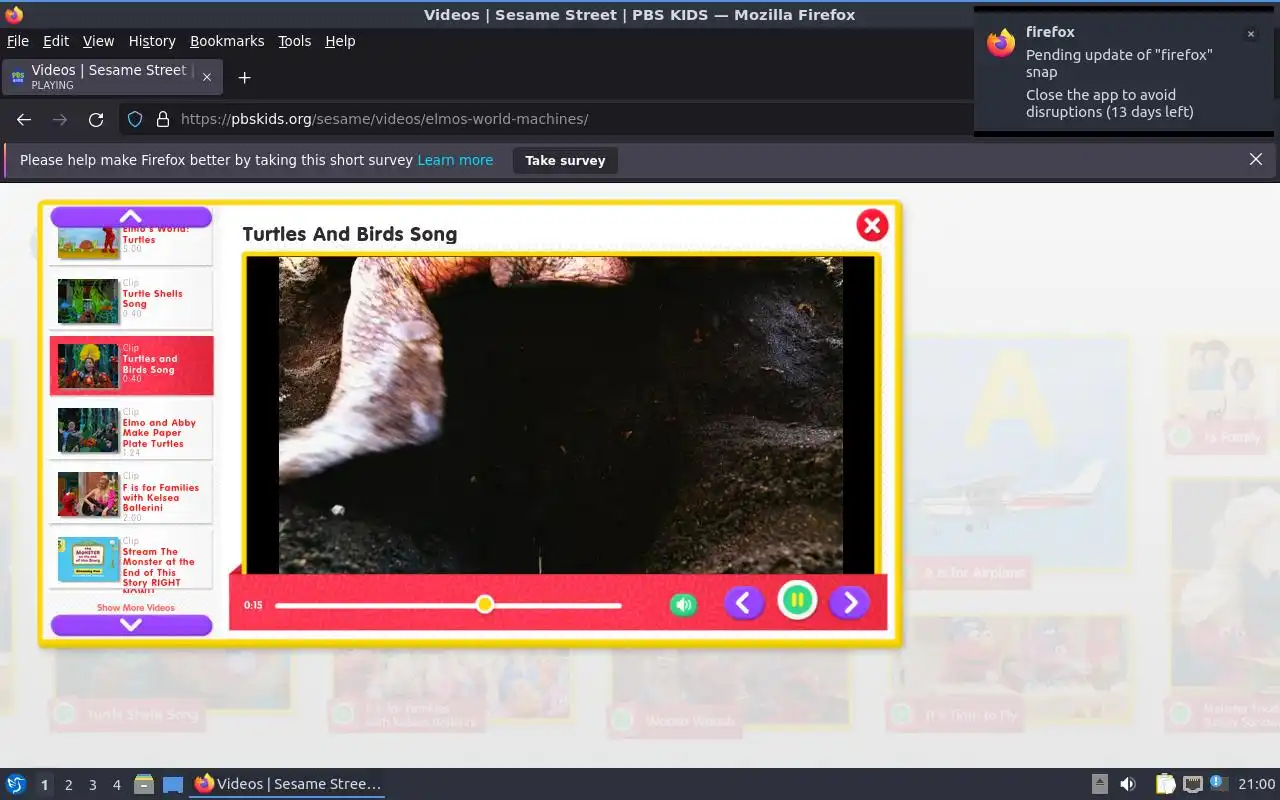Click the removable media tray icon
The image size is (1280, 800).
[1099, 784]
